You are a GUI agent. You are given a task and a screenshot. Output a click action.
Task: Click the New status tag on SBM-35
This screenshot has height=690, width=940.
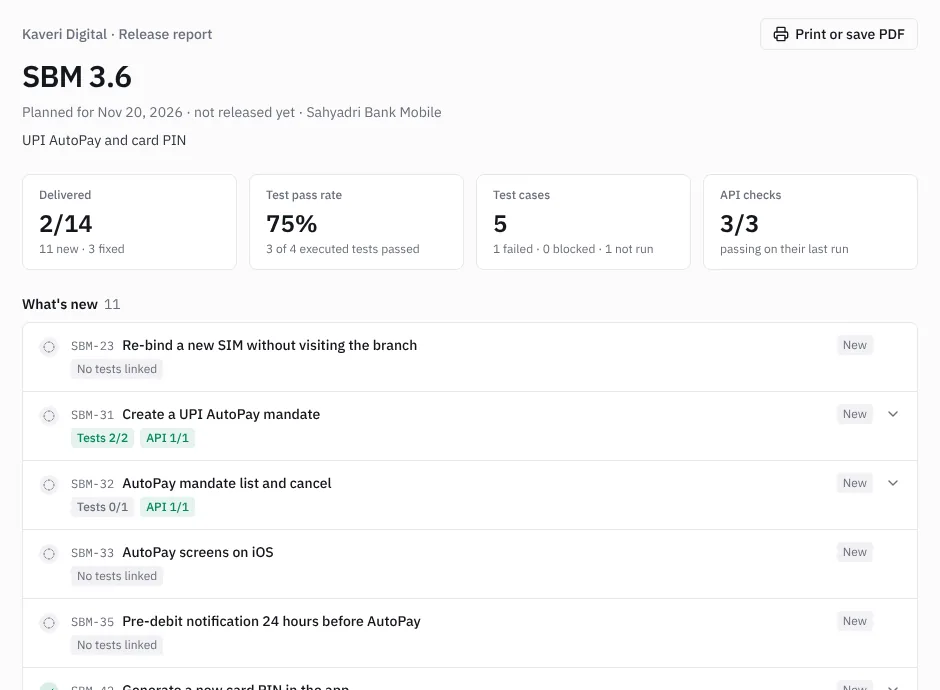(855, 621)
